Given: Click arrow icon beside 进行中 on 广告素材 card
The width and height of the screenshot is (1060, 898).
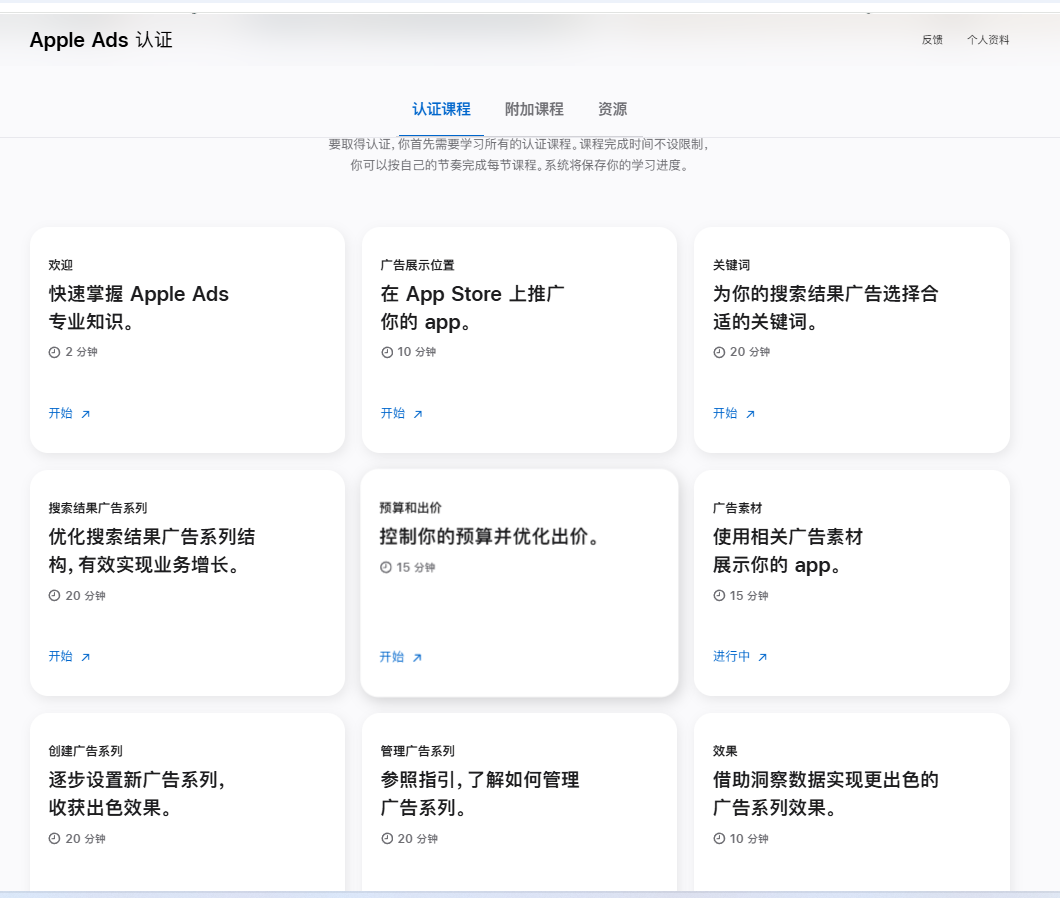Looking at the screenshot, I should (x=763, y=657).
